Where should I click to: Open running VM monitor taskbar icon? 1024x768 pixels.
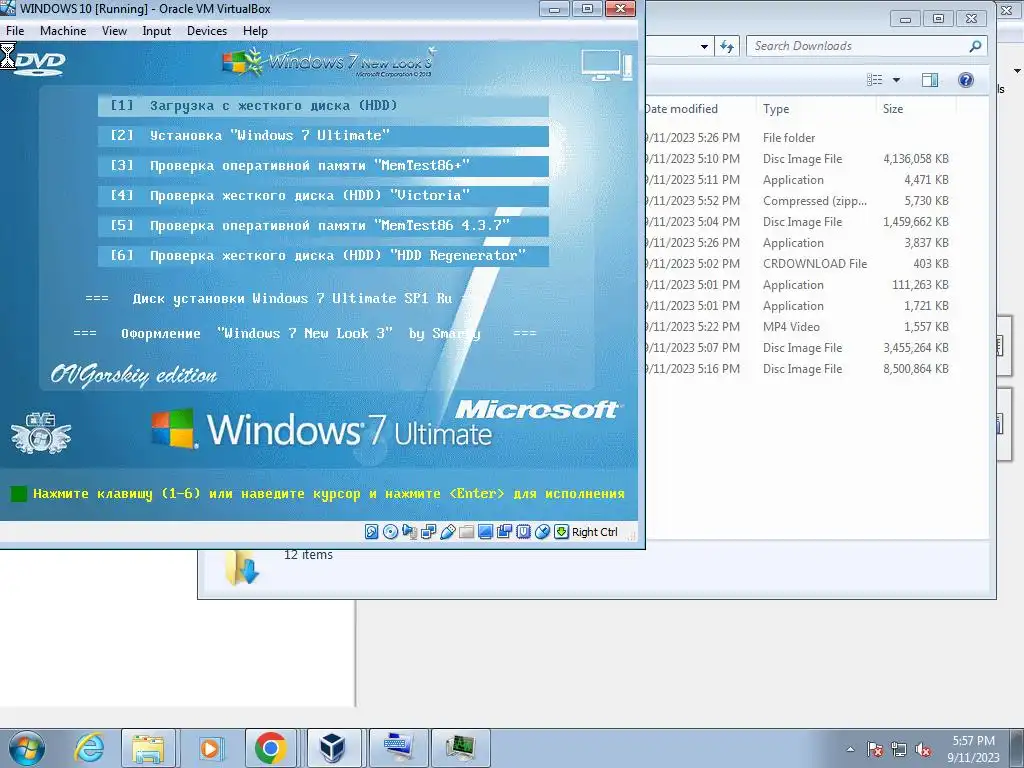(461, 748)
